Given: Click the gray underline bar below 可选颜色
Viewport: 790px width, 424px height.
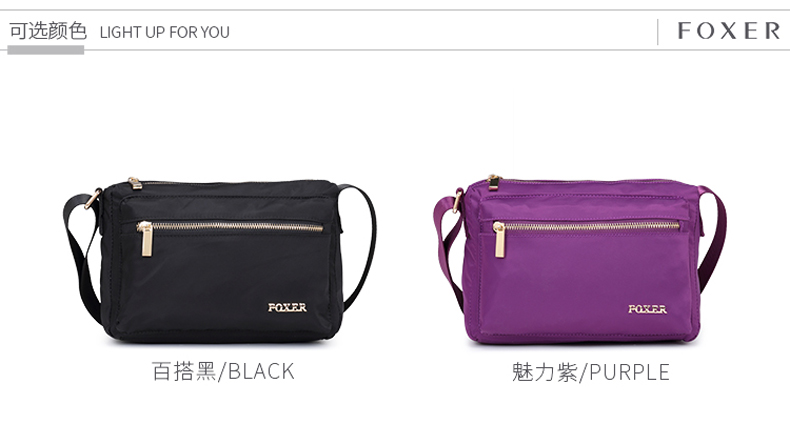Looking at the screenshot, I should 45,50.
